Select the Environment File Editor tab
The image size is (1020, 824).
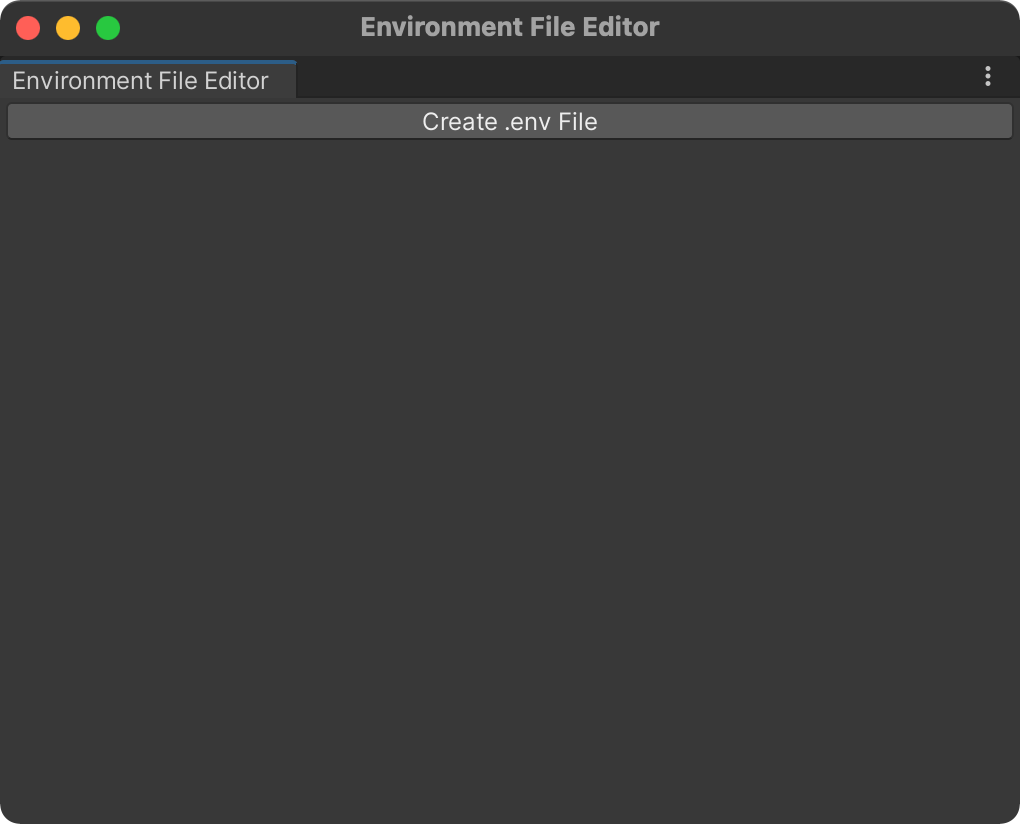[148, 80]
